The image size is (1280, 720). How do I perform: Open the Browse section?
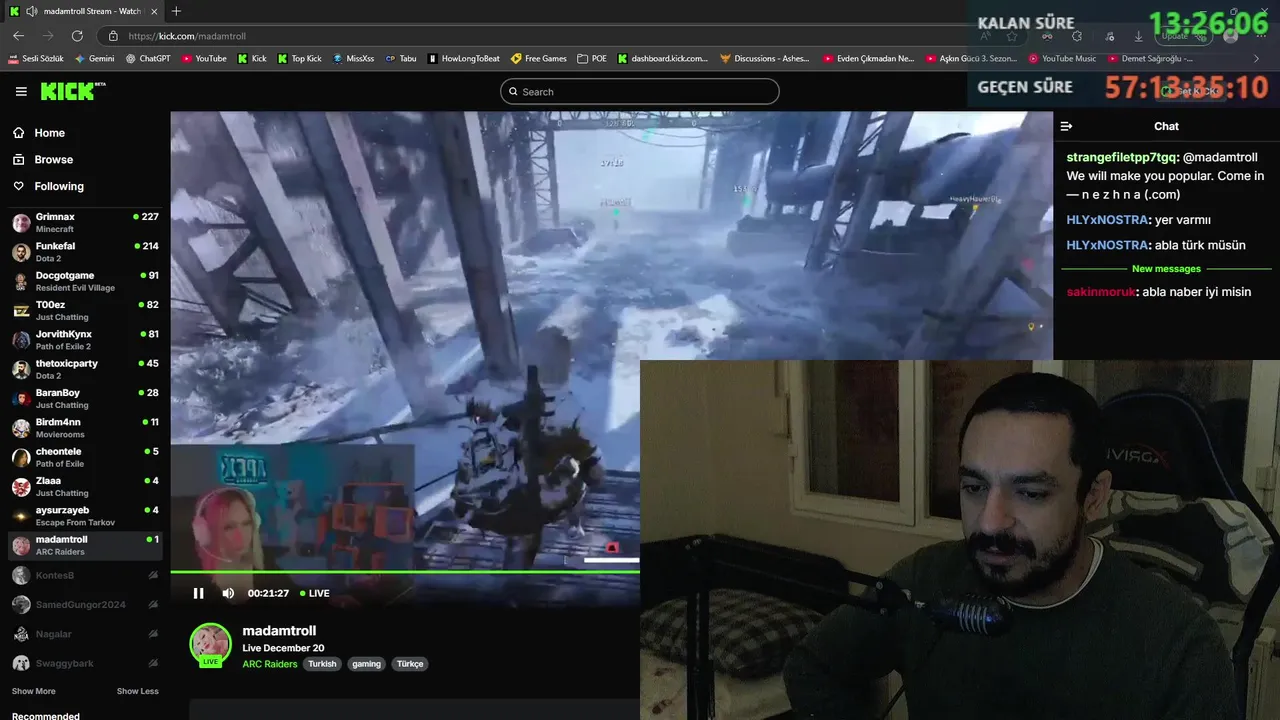[x=53, y=159]
